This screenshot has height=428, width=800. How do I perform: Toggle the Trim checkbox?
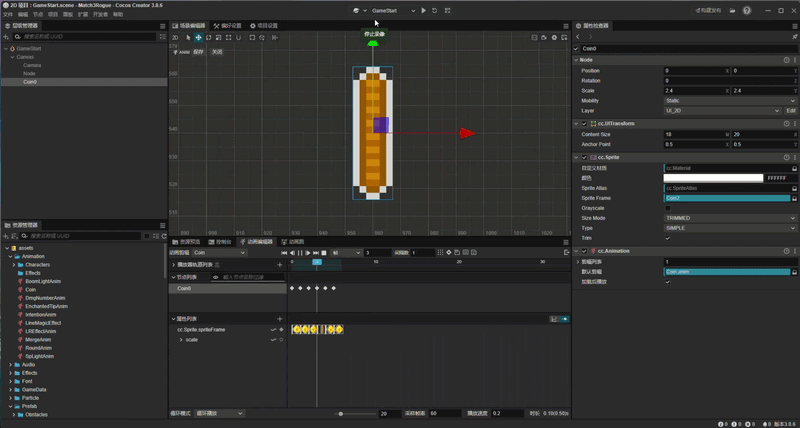668,238
